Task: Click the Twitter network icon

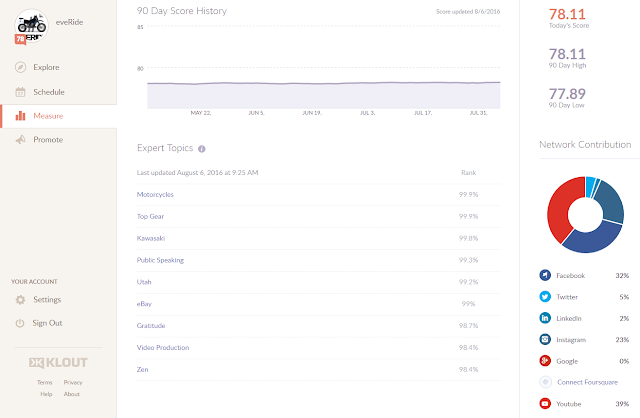Action: [x=545, y=297]
